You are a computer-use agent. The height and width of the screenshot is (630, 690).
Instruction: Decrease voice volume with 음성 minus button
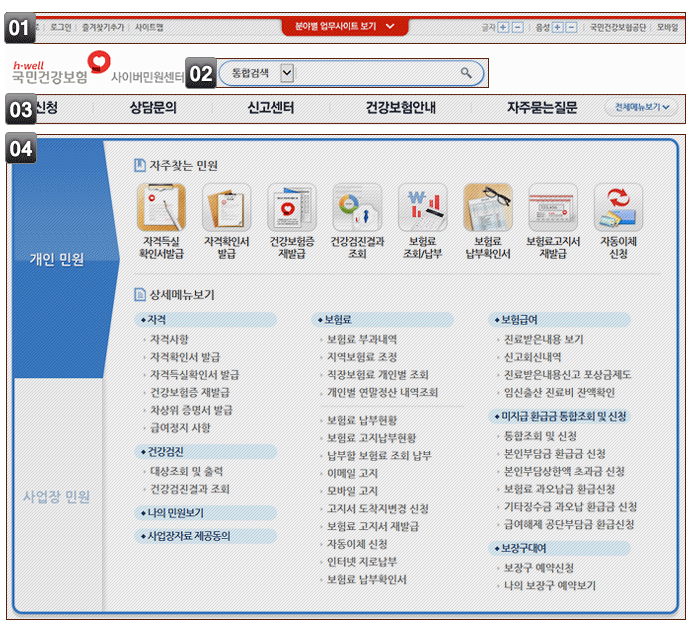click(x=571, y=27)
